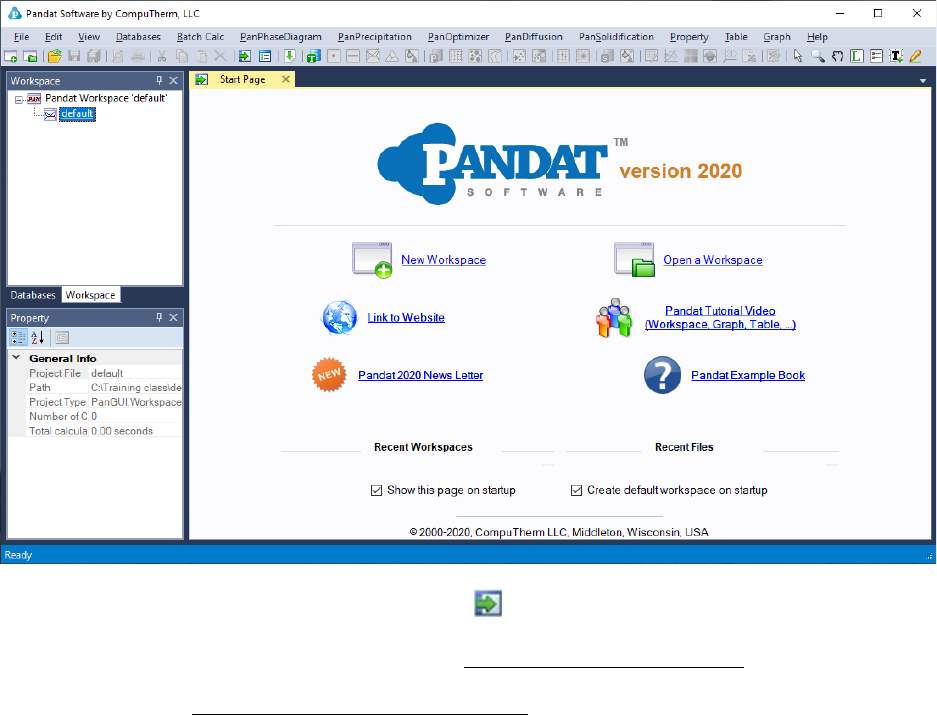Click the Path value field in Property panel
The width and height of the screenshot is (937, 715).
(136, 387)
